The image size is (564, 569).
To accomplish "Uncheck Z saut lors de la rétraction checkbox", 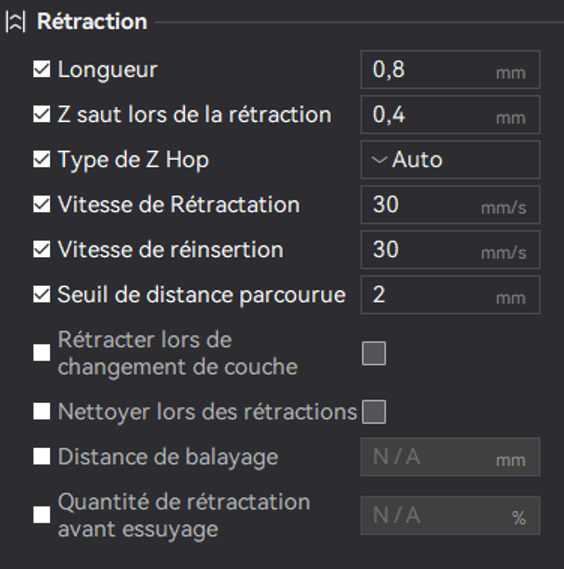I will pos(42,114).
